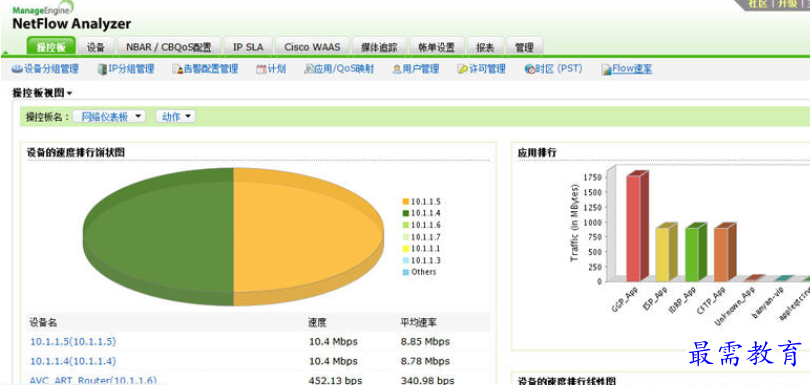Click the IP分组管理 icon
Image resolution: width=810 pixels, height=385 pixels.
coord(102,69)
